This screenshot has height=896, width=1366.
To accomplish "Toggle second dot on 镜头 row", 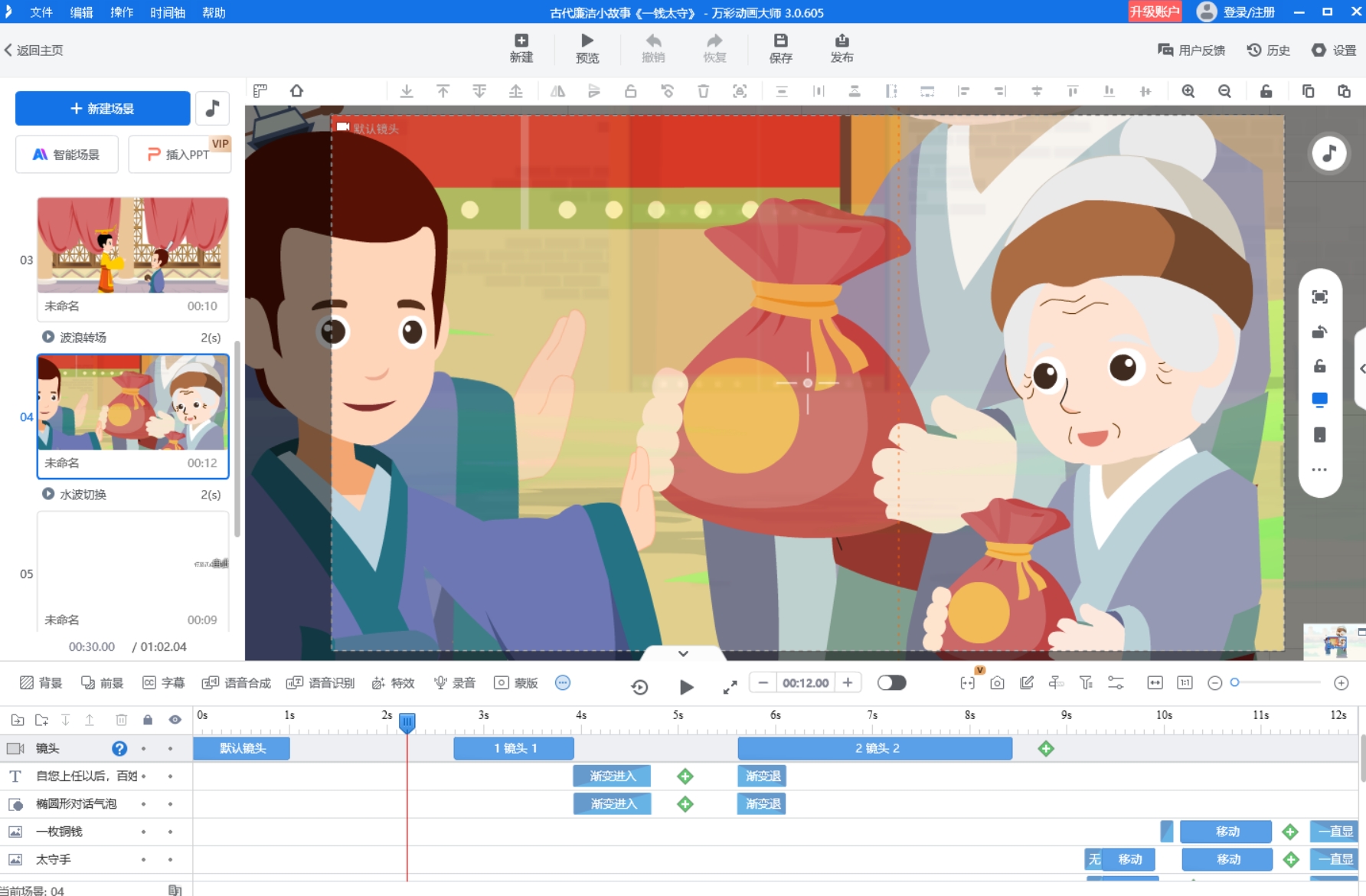I will click(170, 748).
